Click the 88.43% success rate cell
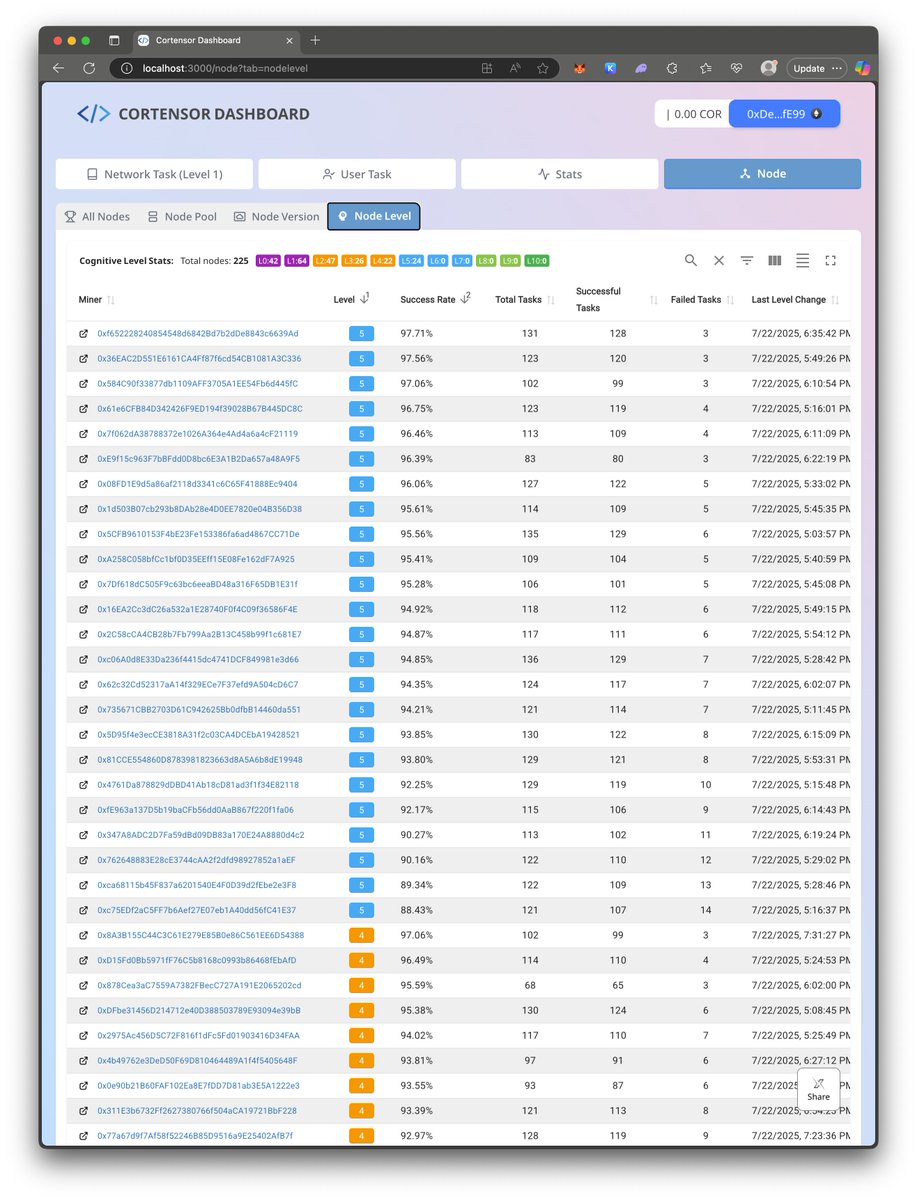Image resolution: width=917 pixels, height=1200 pixels. click(416, 910)
